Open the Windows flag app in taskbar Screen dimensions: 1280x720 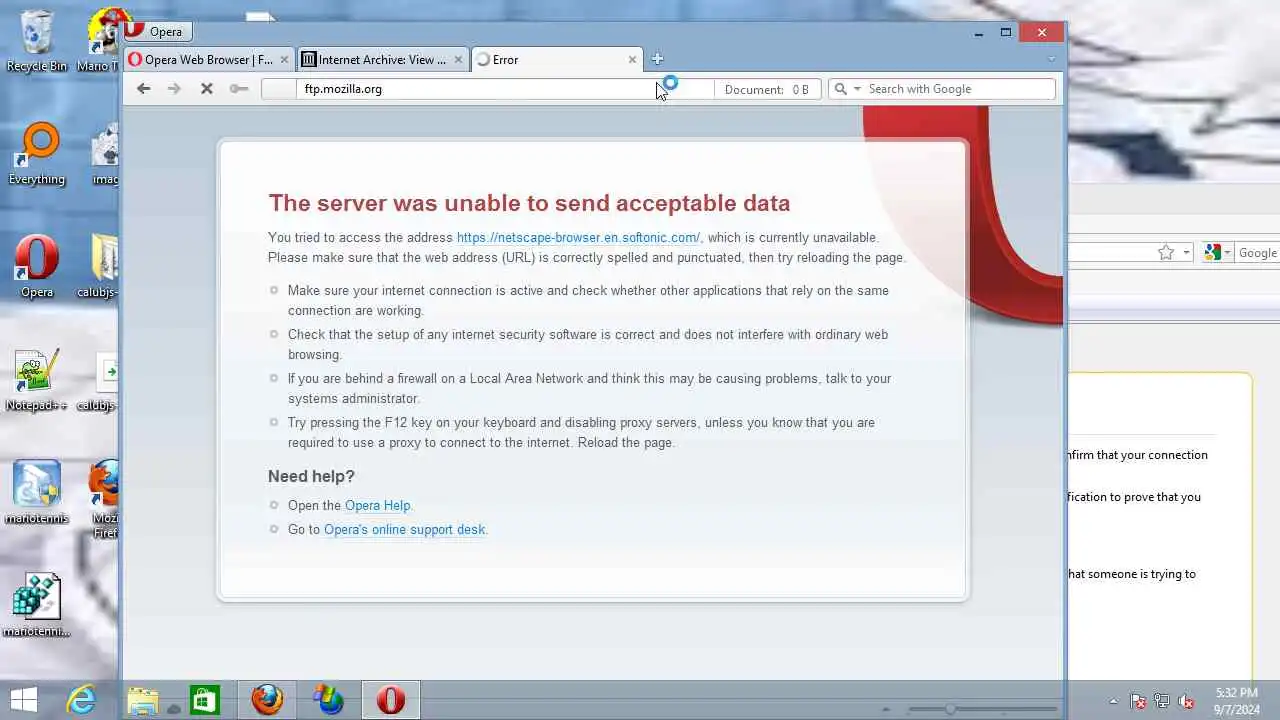point(329,699)
